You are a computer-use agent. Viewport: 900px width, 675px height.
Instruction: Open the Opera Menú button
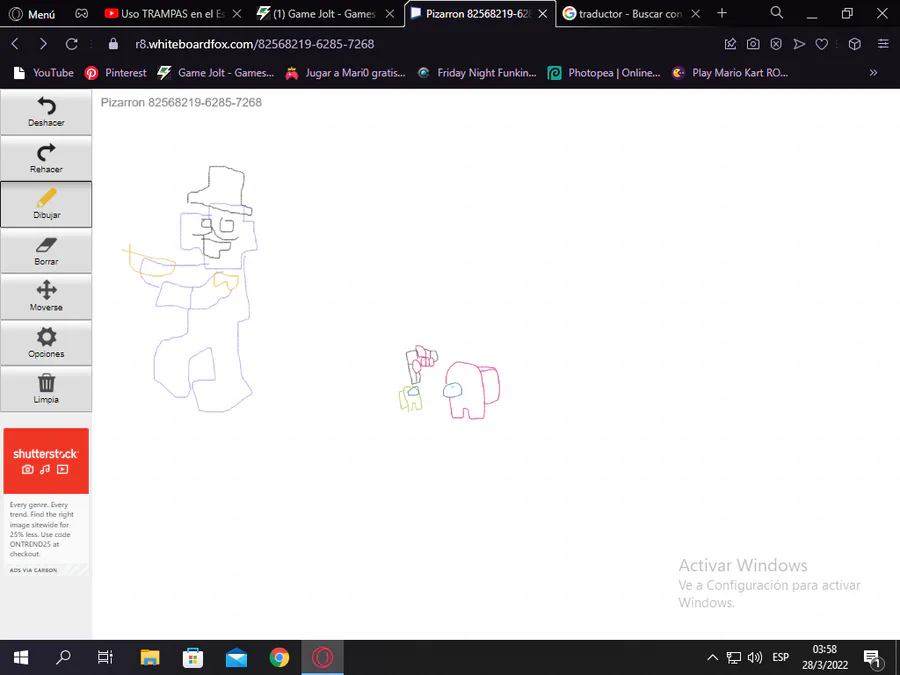pyautogui.click(x=32, y=14)
